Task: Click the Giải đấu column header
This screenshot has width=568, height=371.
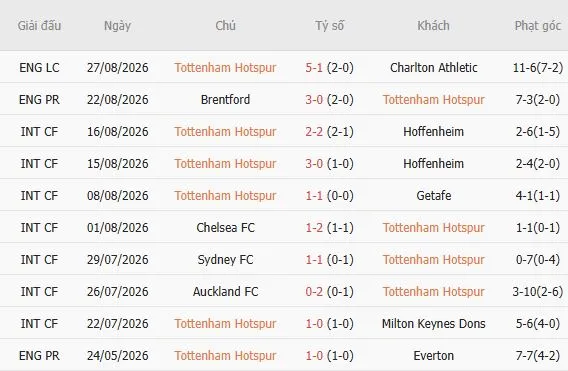Action: click(39, 26)
